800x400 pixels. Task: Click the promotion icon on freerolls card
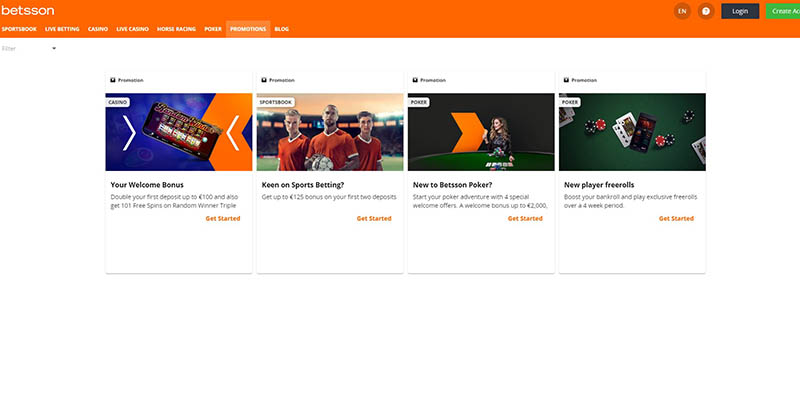pyautogui.click(x=566, y=80)
